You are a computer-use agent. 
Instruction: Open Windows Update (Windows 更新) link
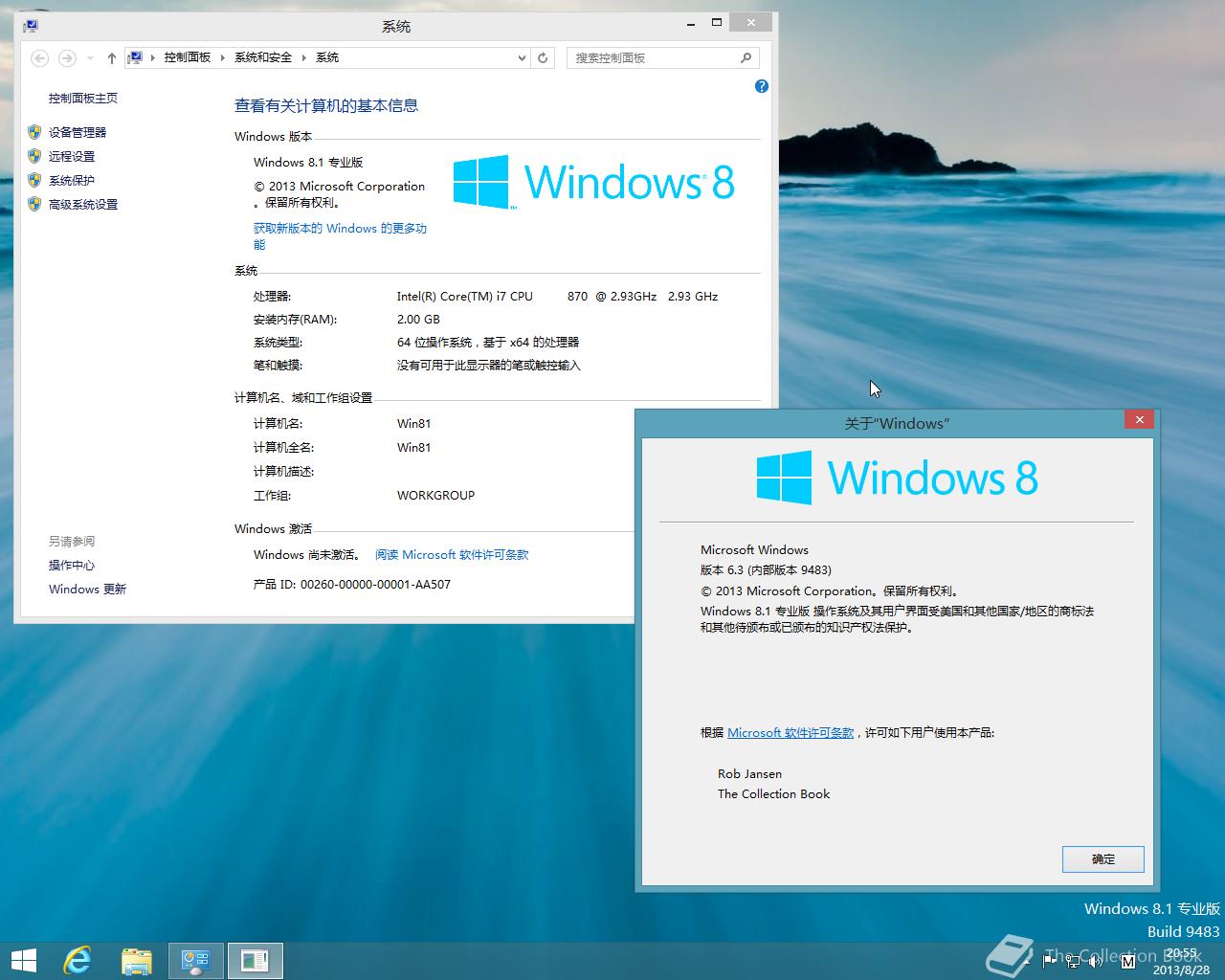point(87,589)
